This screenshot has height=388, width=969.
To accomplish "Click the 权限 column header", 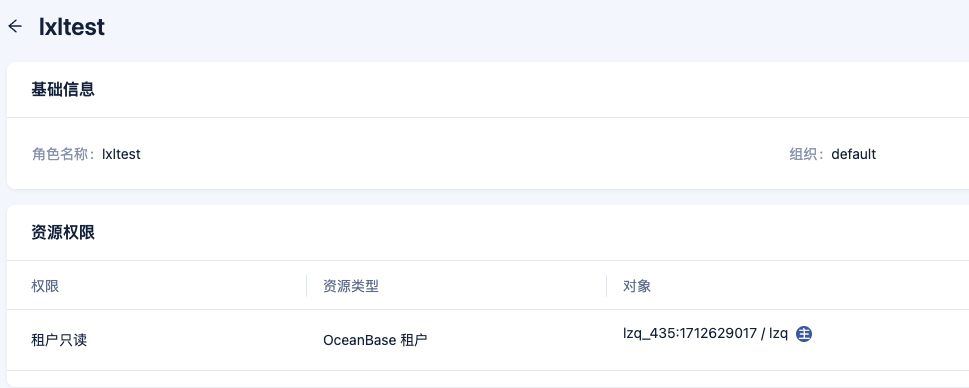I will 45,286.
